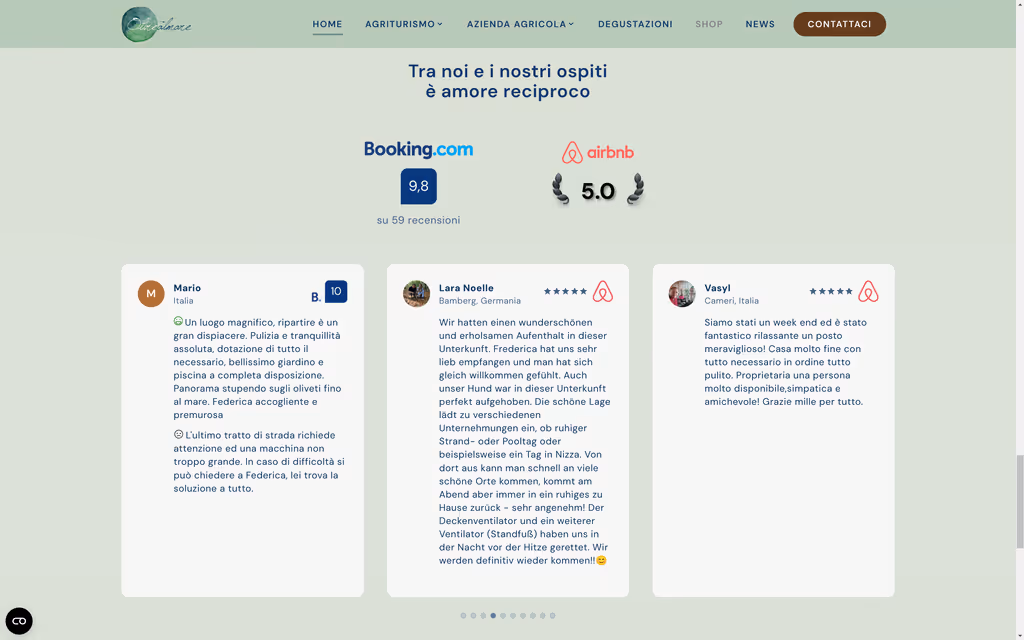This screenshot has width=1024, height=640.
Task: Select the fourth carousel dot
Action: (493, 616)
